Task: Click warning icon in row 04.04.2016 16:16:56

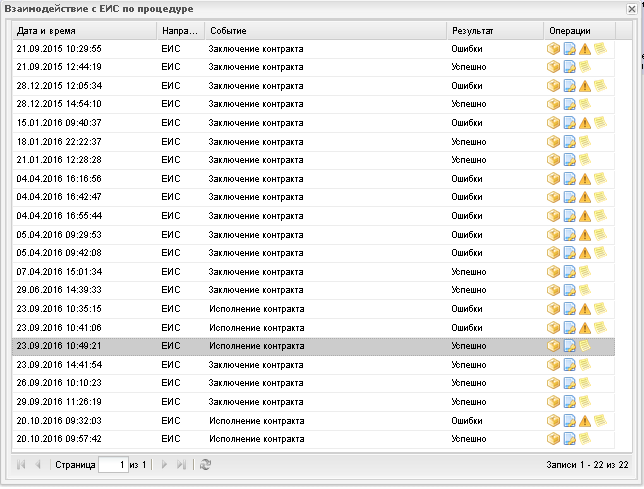Action: [585, 179]
